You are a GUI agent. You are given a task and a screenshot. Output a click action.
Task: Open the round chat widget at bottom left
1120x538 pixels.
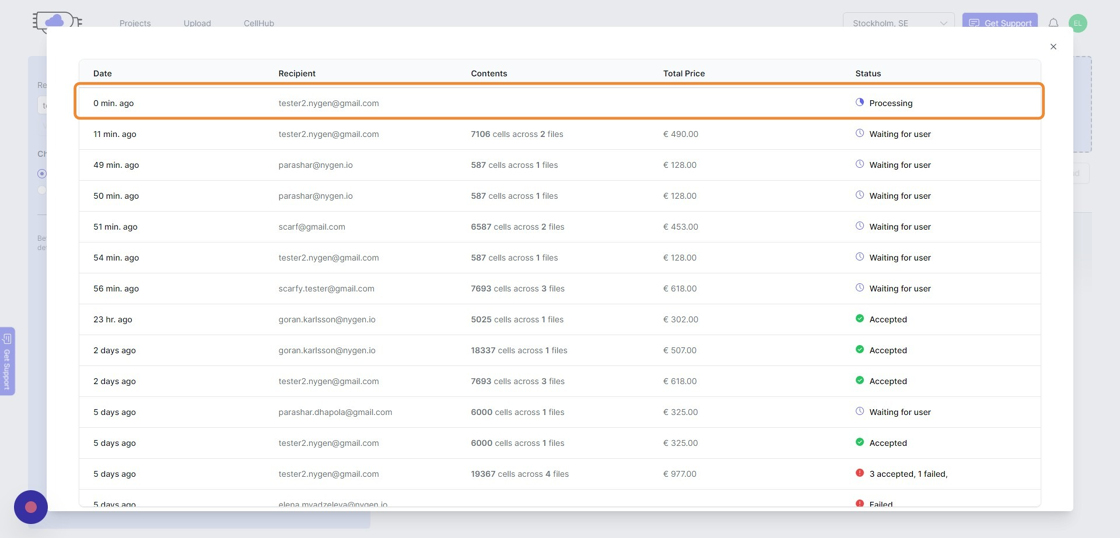tap(31, 507)
